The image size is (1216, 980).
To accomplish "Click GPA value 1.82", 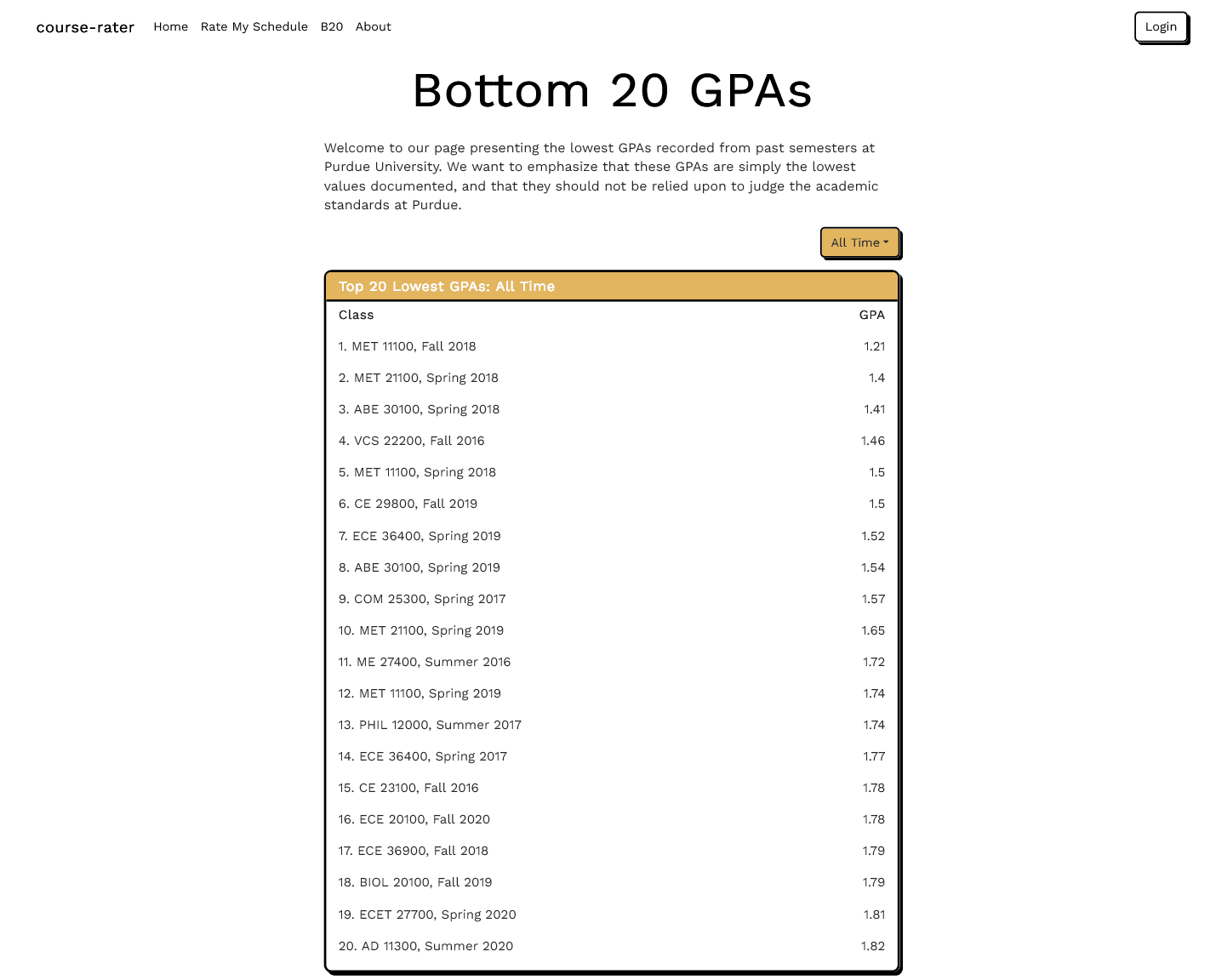I will point(873,946).
